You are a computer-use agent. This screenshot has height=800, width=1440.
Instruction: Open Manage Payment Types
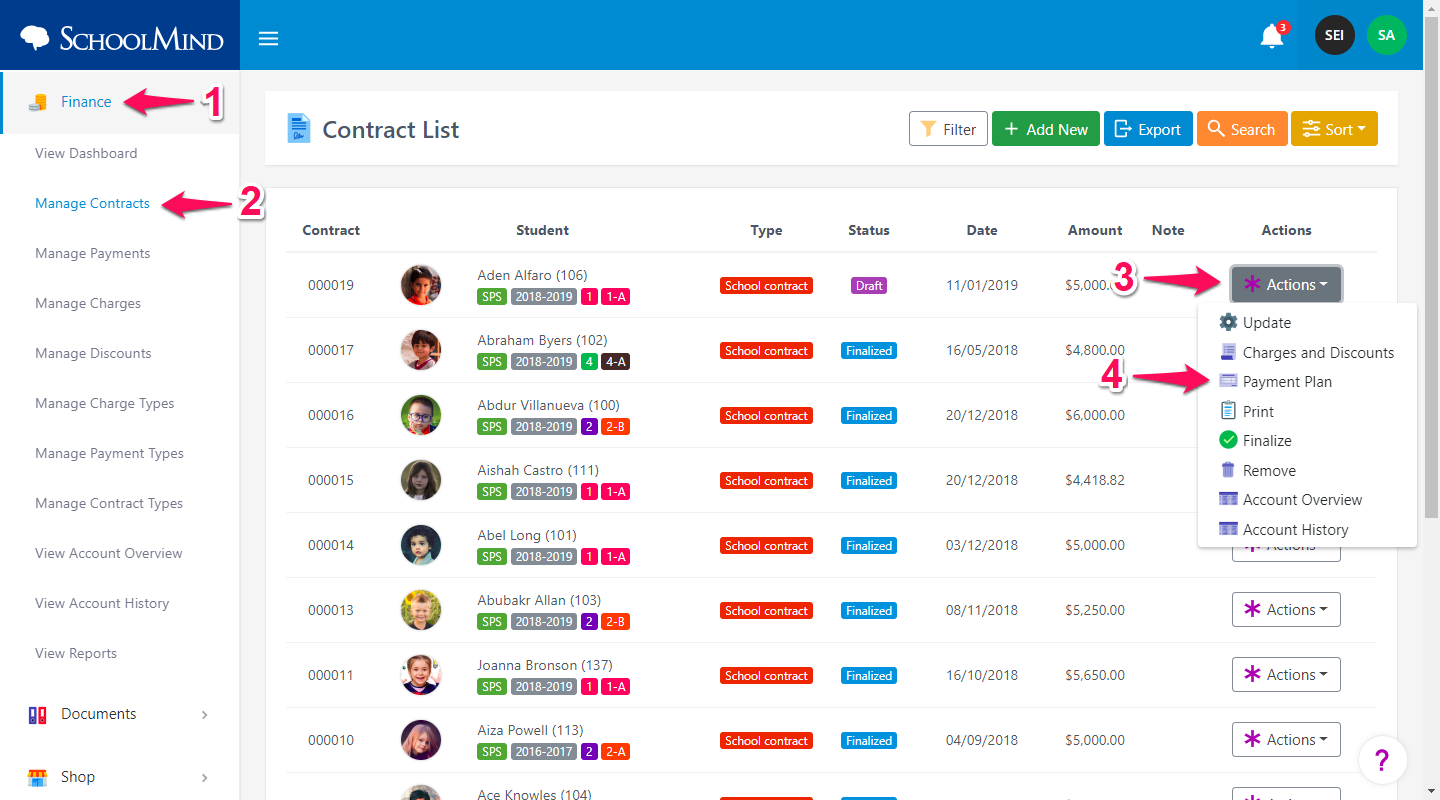109,453
